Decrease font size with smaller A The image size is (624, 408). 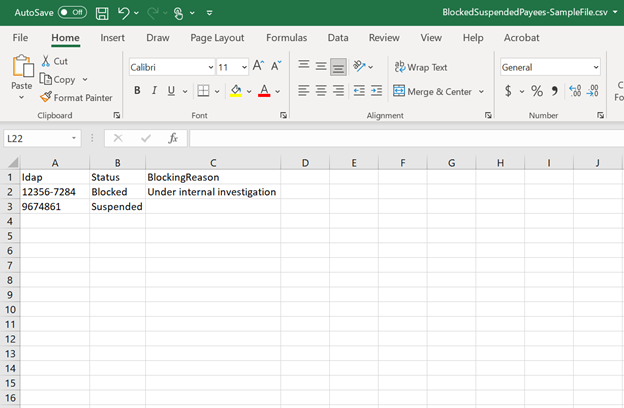tap(276, 65)
